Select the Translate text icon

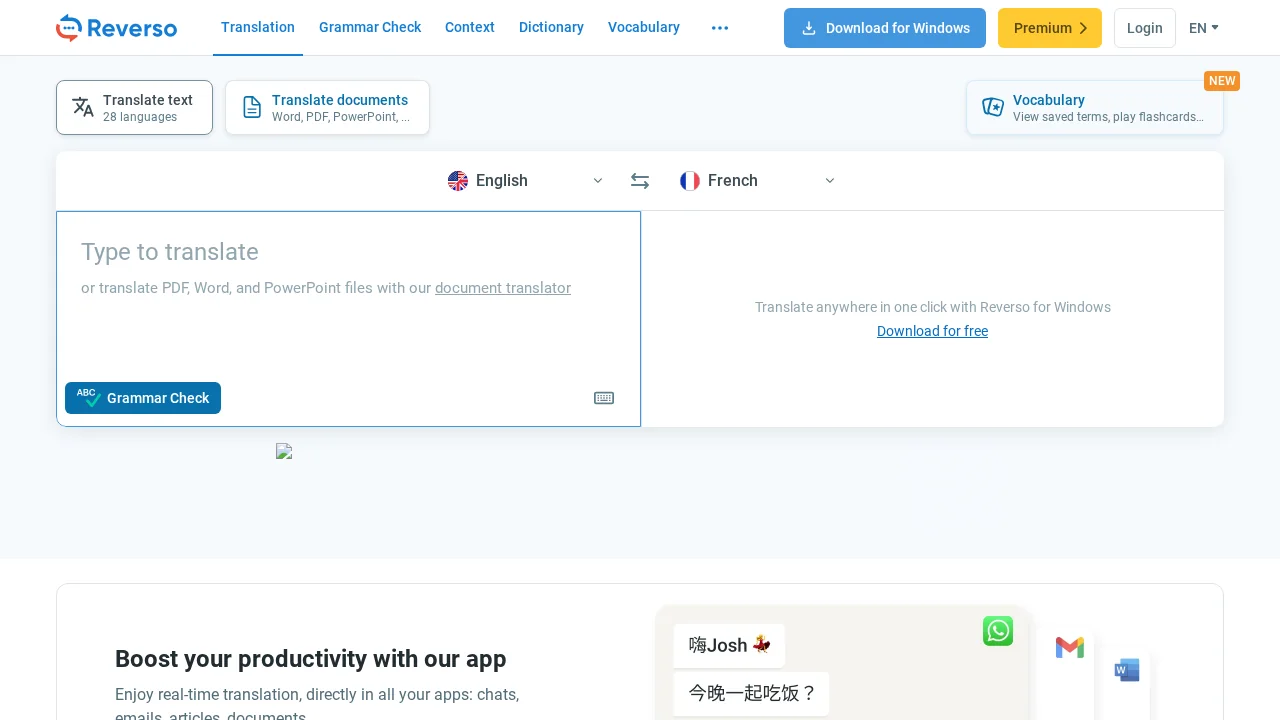(x=84, y=107)
